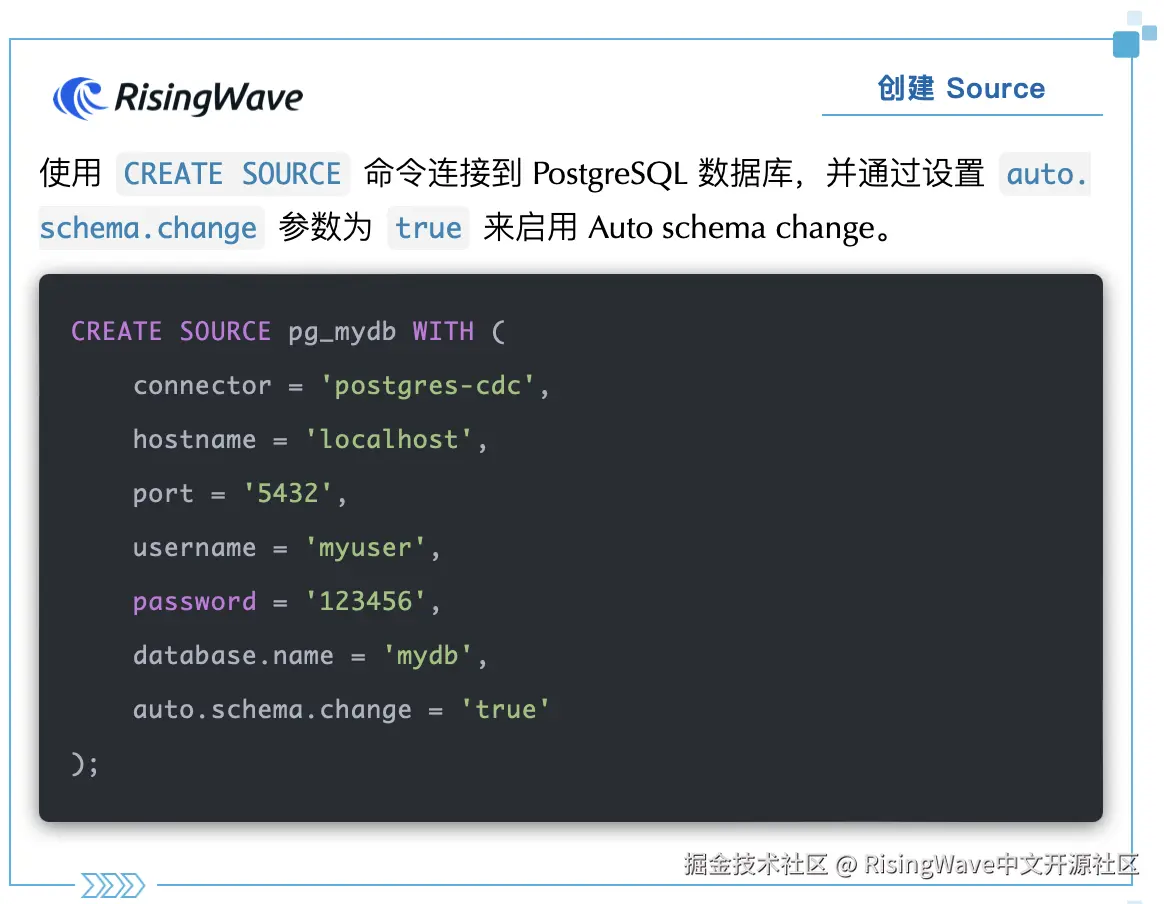Click the port = '5432' code line
This screenshot has width=1164, height=904.
(240, 493)
